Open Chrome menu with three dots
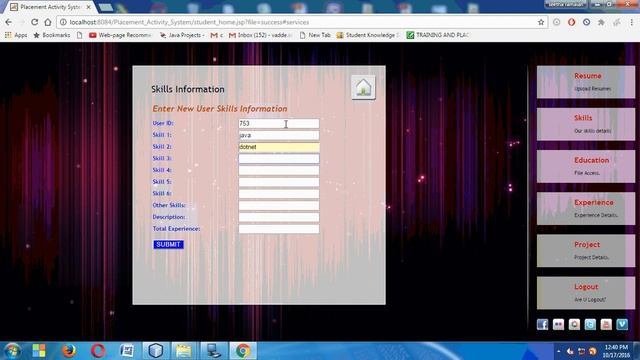The width and height of the screenshot is (640, 360). coord(631,22)
